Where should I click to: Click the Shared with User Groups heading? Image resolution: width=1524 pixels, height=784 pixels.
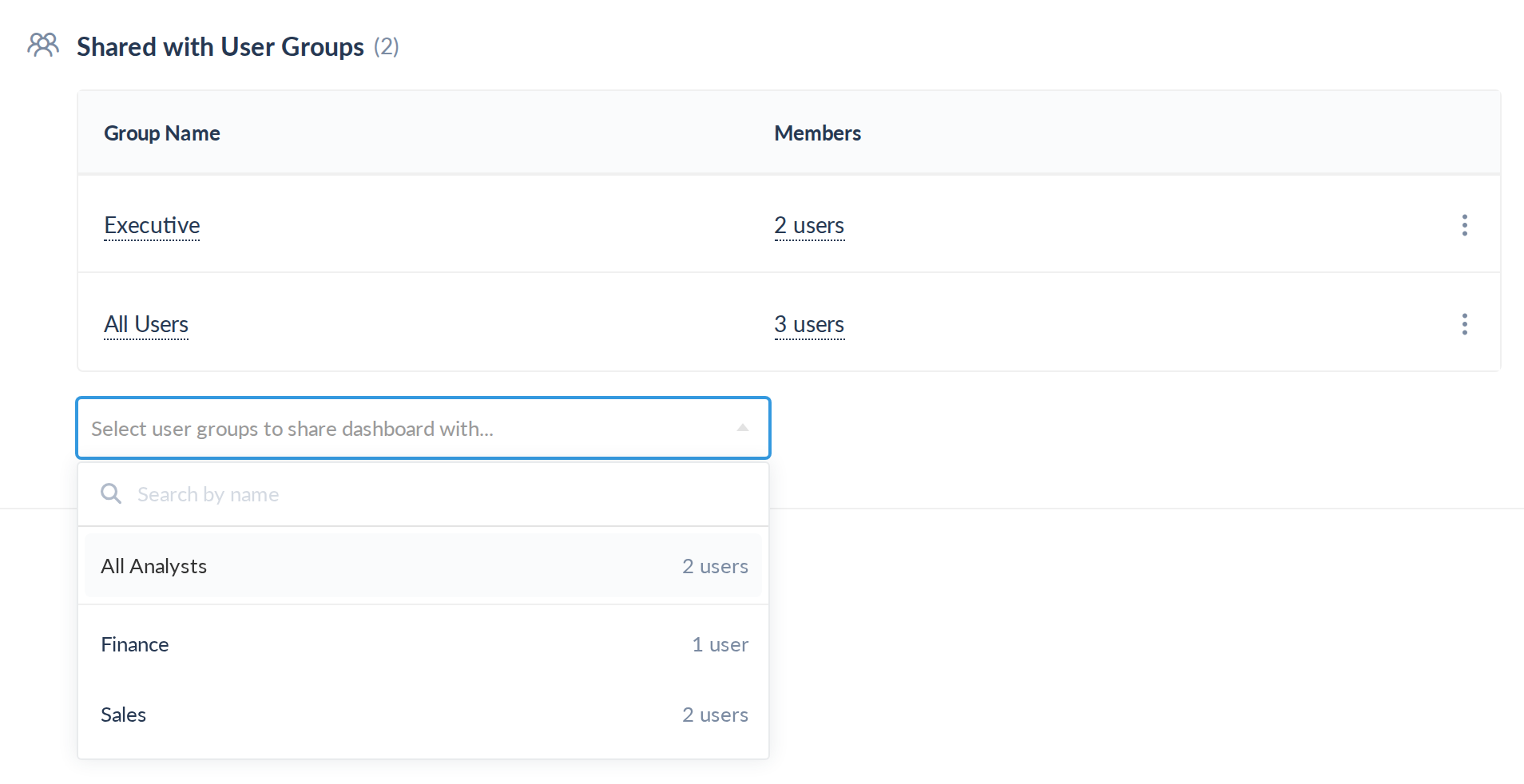click(220, 46)
